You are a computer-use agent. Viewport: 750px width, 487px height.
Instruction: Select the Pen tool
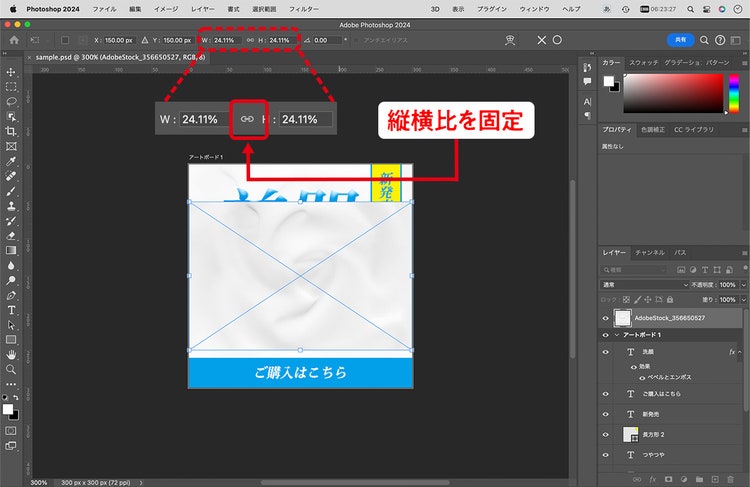click(x=11, y=295)
